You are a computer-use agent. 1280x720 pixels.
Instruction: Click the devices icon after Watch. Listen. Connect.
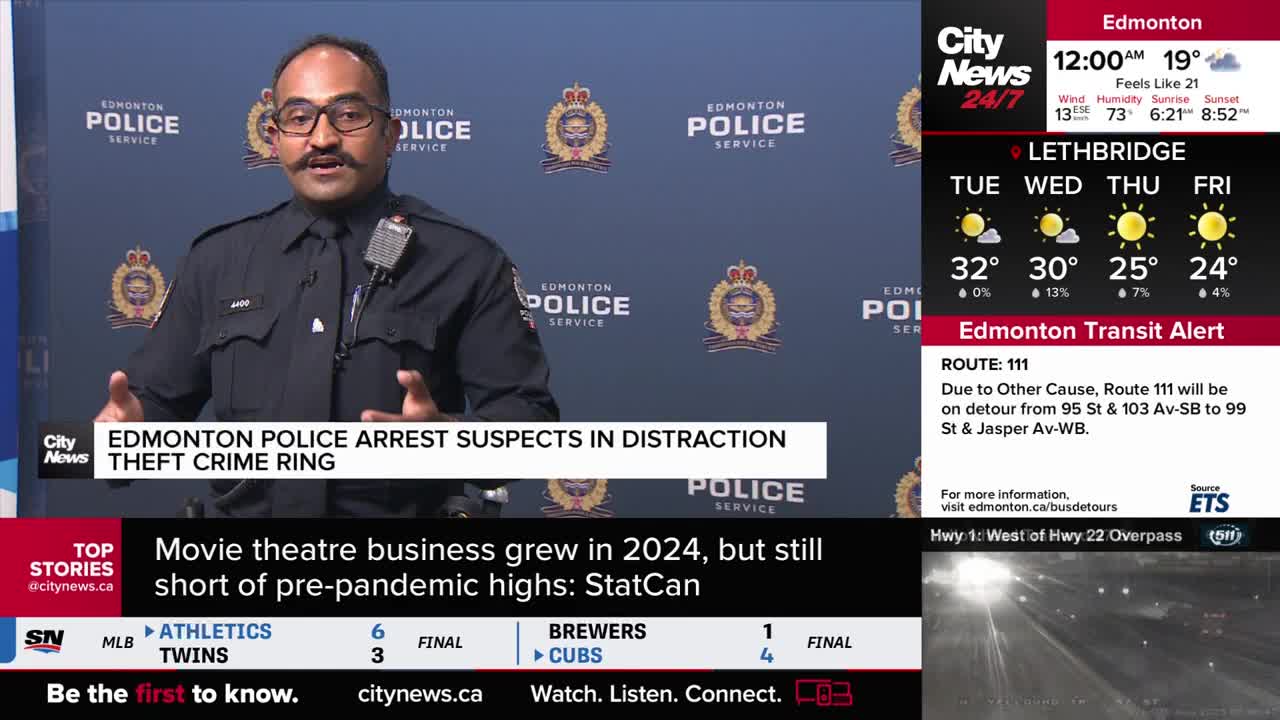click(824, 693)
